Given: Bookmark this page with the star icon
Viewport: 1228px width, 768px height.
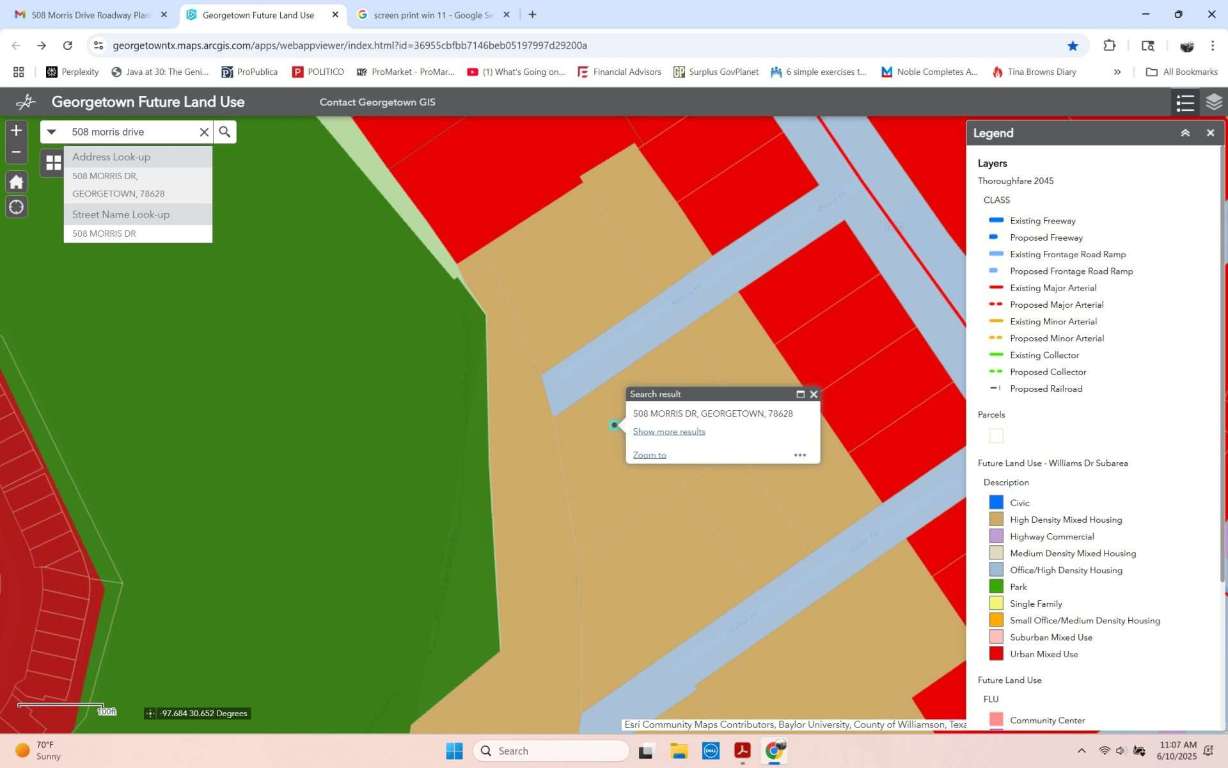Looking at the screenshot, I should coord(1073,45).
